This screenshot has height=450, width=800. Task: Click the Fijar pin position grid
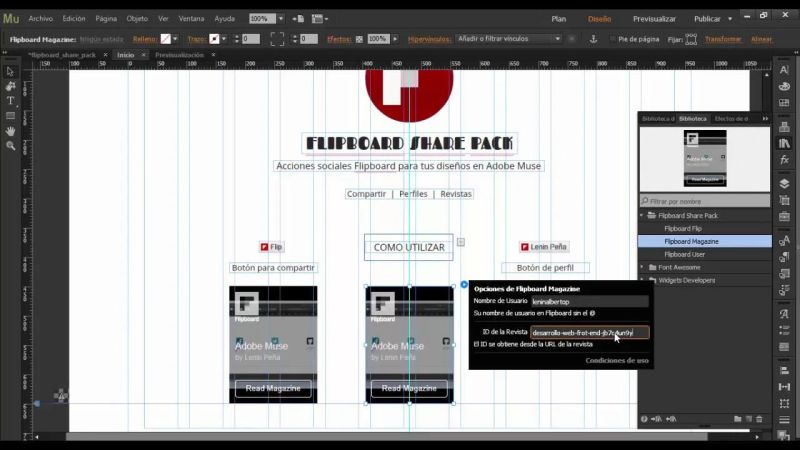tap(691, 39)
